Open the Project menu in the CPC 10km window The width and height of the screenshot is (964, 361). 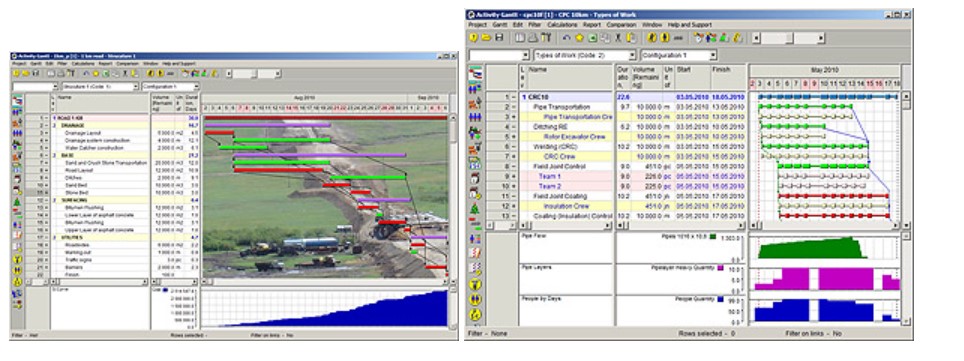tap(477, 25)
